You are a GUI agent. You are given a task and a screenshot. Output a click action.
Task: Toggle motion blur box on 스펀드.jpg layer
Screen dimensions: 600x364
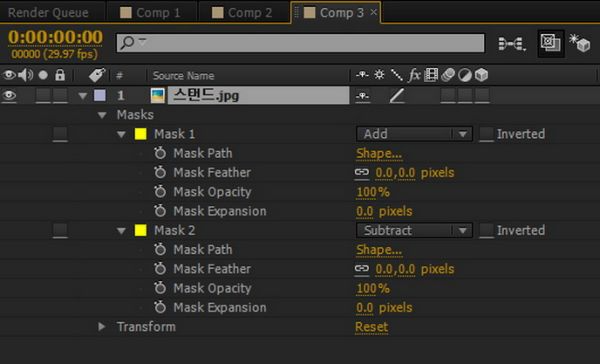pos(448,95)
